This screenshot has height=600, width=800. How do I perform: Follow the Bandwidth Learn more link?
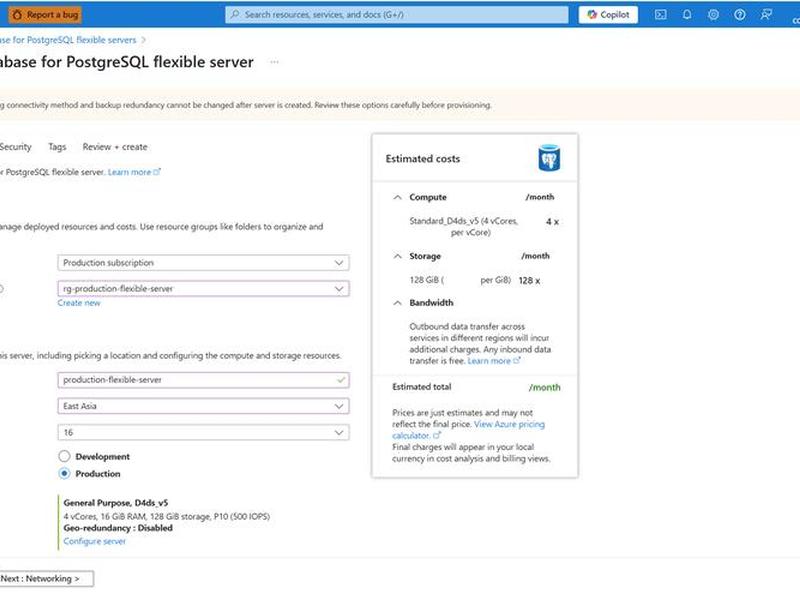[x=493, y=361]
